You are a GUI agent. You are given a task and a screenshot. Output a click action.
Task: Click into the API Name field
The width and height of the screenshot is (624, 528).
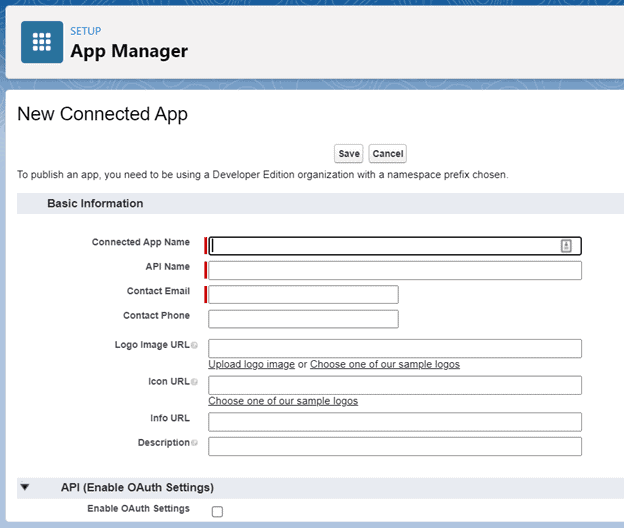(395, 271)
